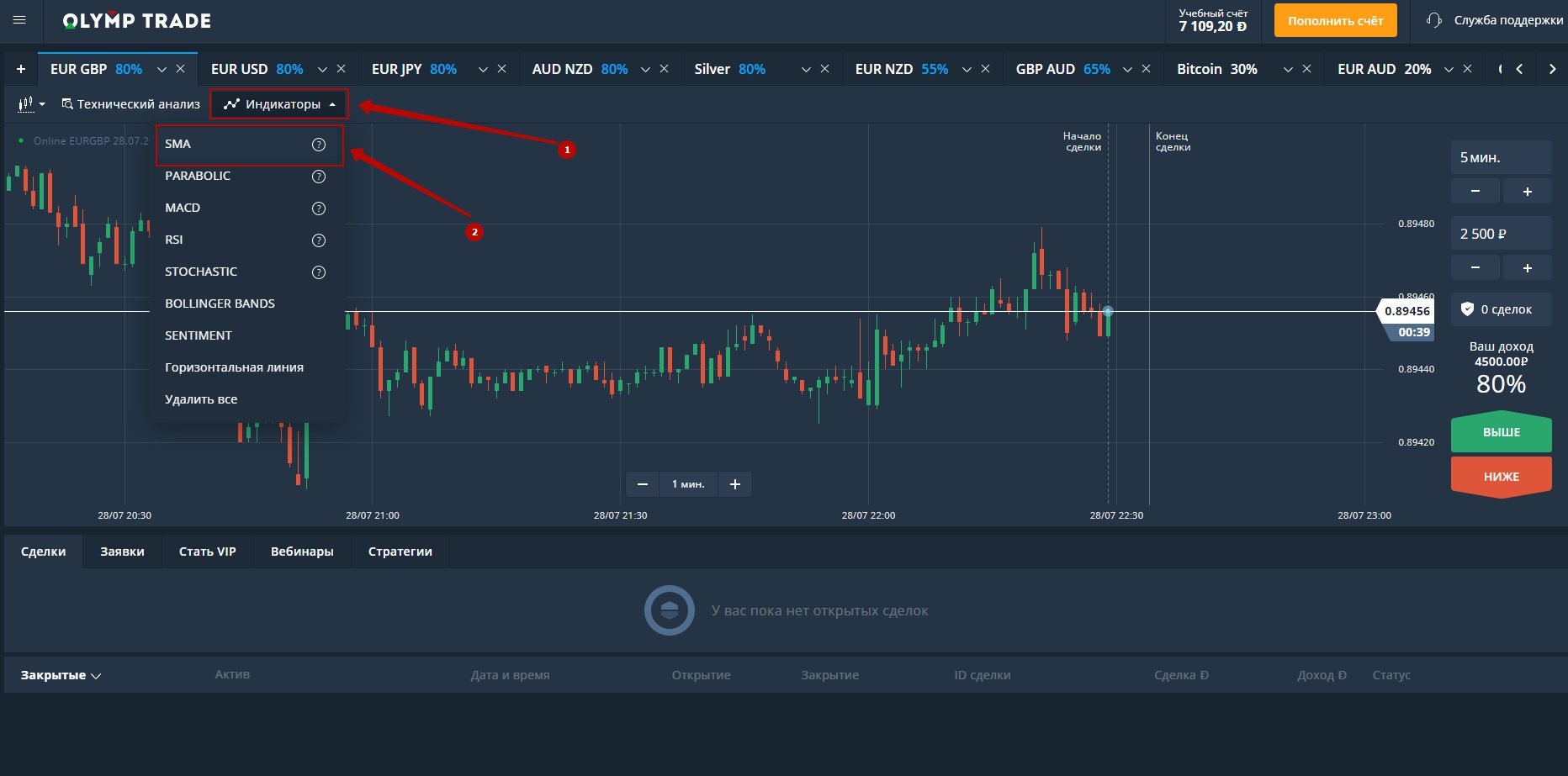Switch to the Заявки tab
Viewport: 1568px width, 776px height.
pos(122,552)
